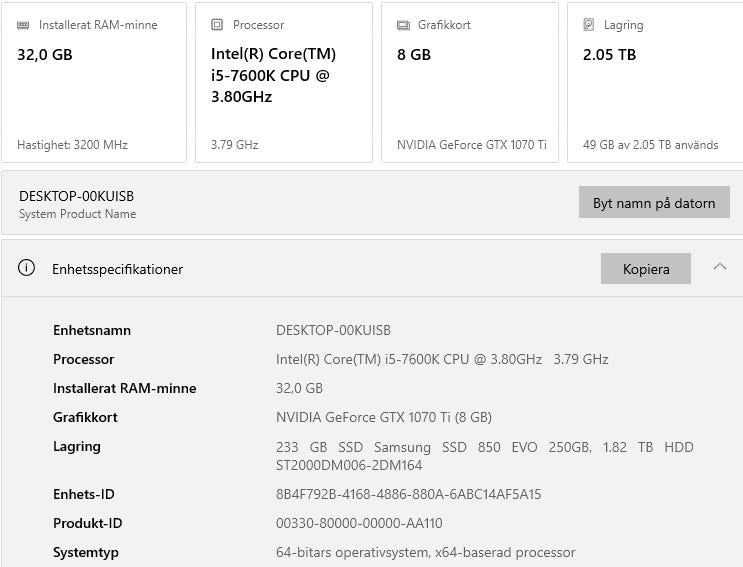This screenshot has width=743, height=567.
Task: Open the Lagring 2.05 TB card
Action: [655, 82]
